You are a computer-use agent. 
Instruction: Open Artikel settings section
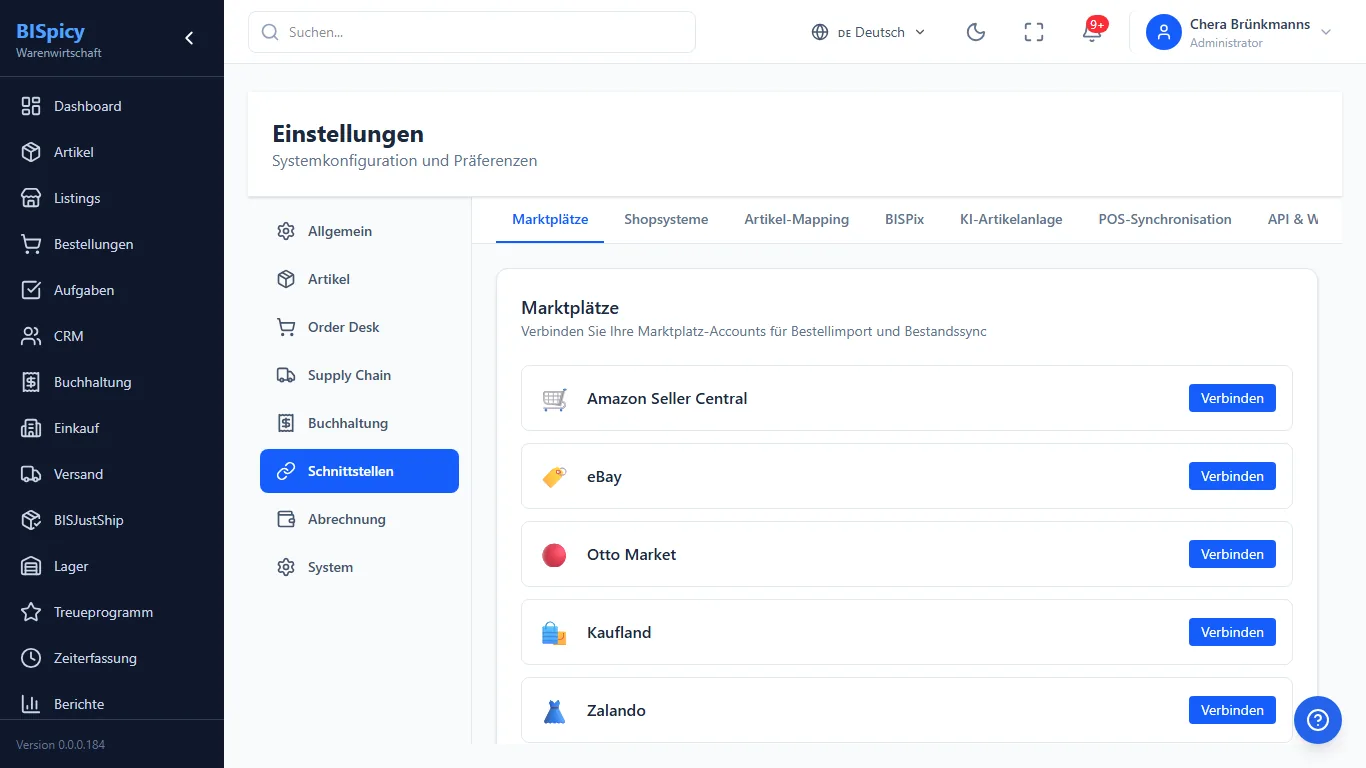pos(359,279)
